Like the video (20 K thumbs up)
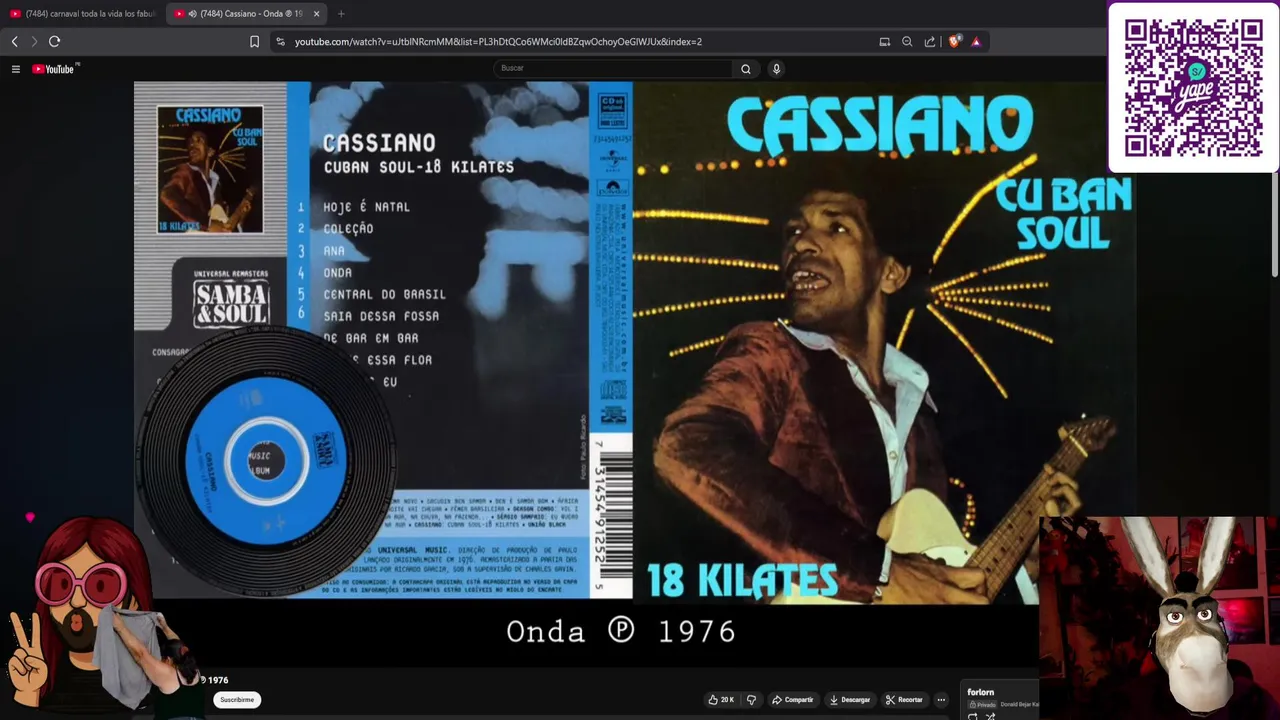This screenshot has height=720, width=1280. tap(721, 700)
